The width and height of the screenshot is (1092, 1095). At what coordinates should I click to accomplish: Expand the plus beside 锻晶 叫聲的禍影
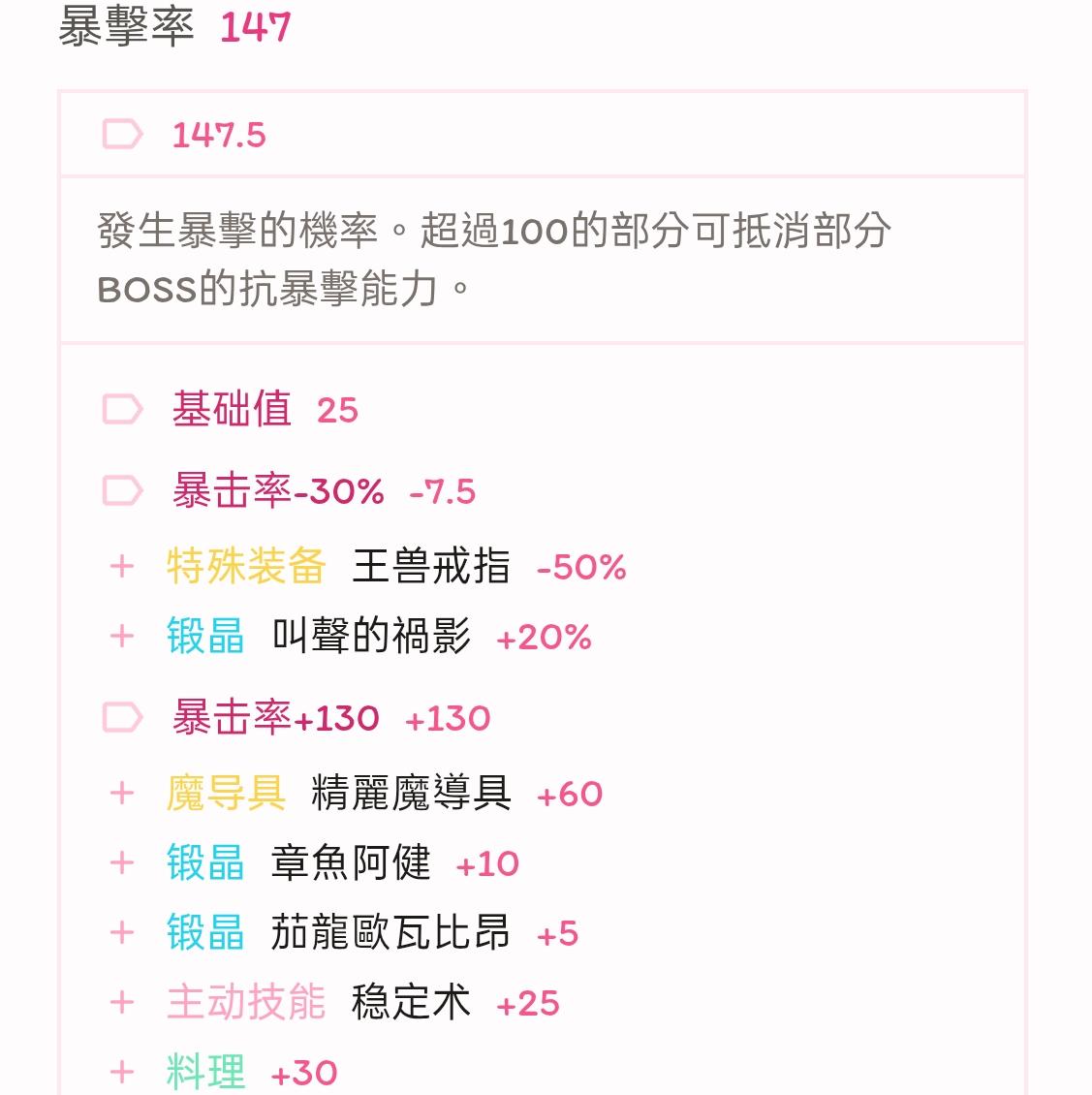[x=122, y=637]
